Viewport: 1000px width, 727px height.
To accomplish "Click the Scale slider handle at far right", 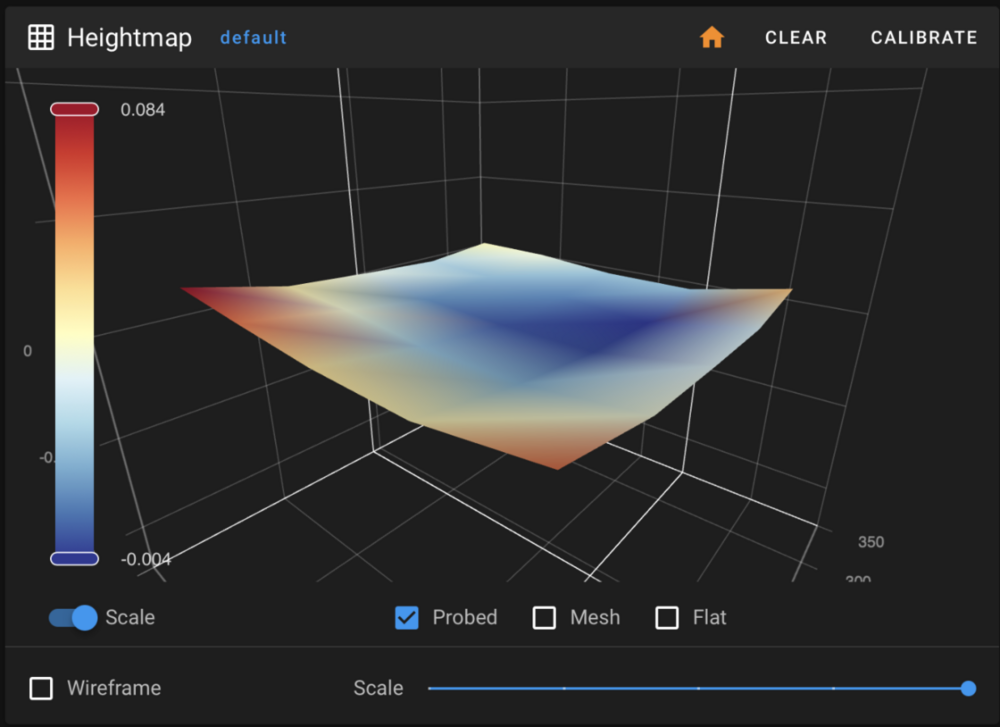I will (x=967, y=688).
